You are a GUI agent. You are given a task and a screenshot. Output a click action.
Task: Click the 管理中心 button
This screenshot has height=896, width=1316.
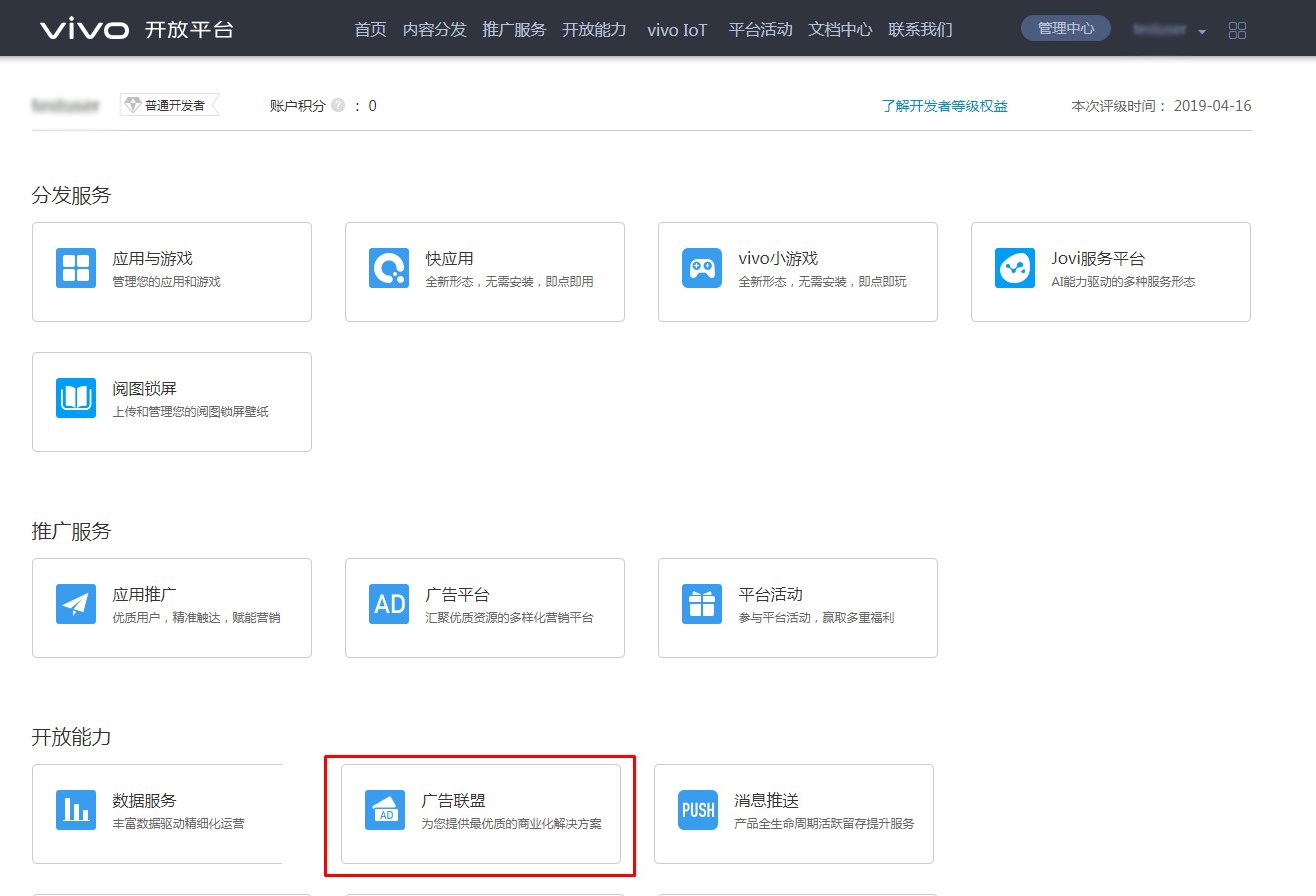coord(1065,28)
